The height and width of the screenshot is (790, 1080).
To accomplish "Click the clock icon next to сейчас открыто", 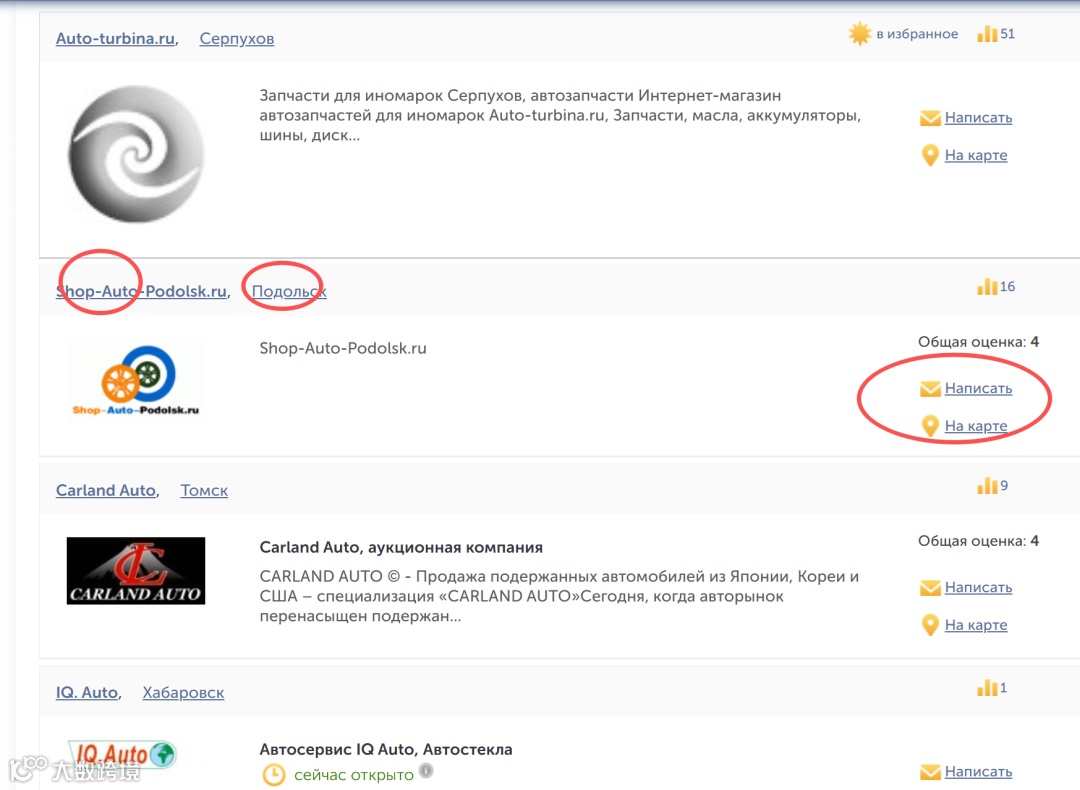I will [x=273, y=775].
